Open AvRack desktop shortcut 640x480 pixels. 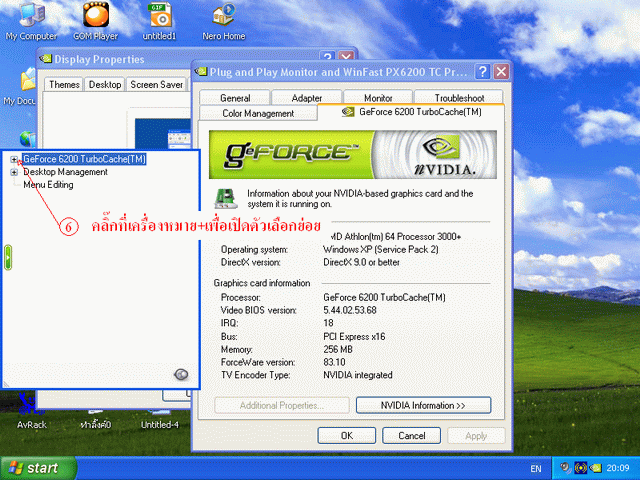pyautogui.click(x=31, y=412)
